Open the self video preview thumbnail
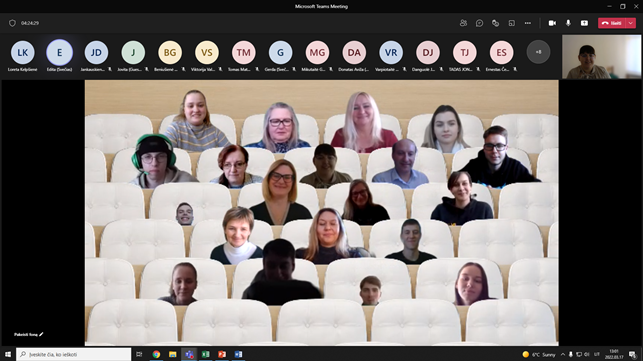 pyautogui.click(x=601, y=57)
